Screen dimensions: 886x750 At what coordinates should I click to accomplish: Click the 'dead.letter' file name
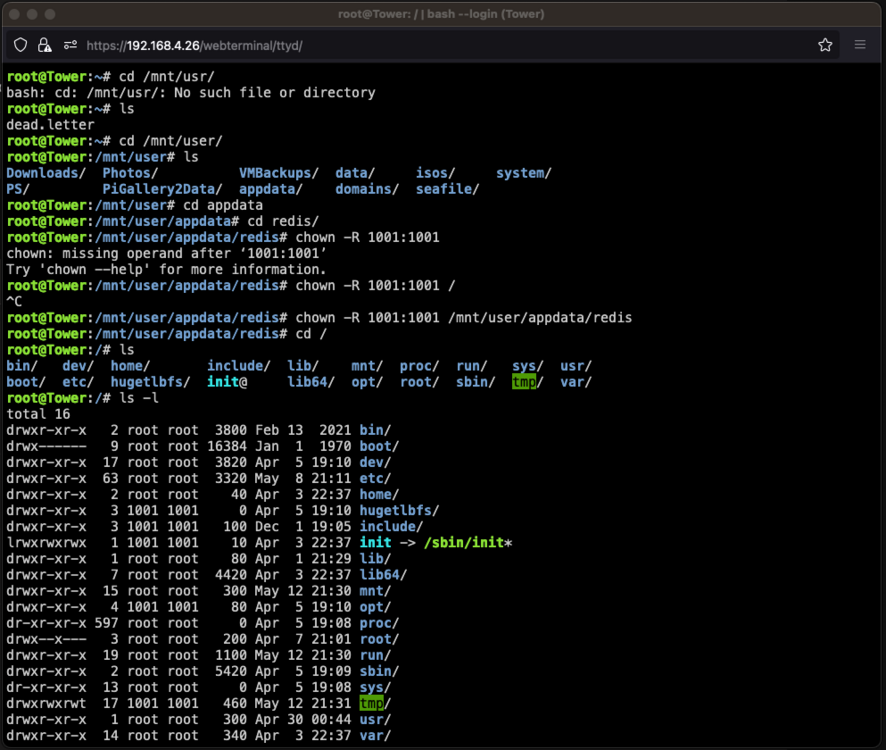point(50,124)
